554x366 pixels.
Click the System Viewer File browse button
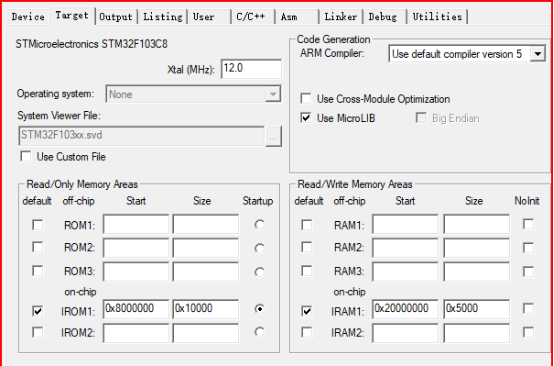[273, 136]
